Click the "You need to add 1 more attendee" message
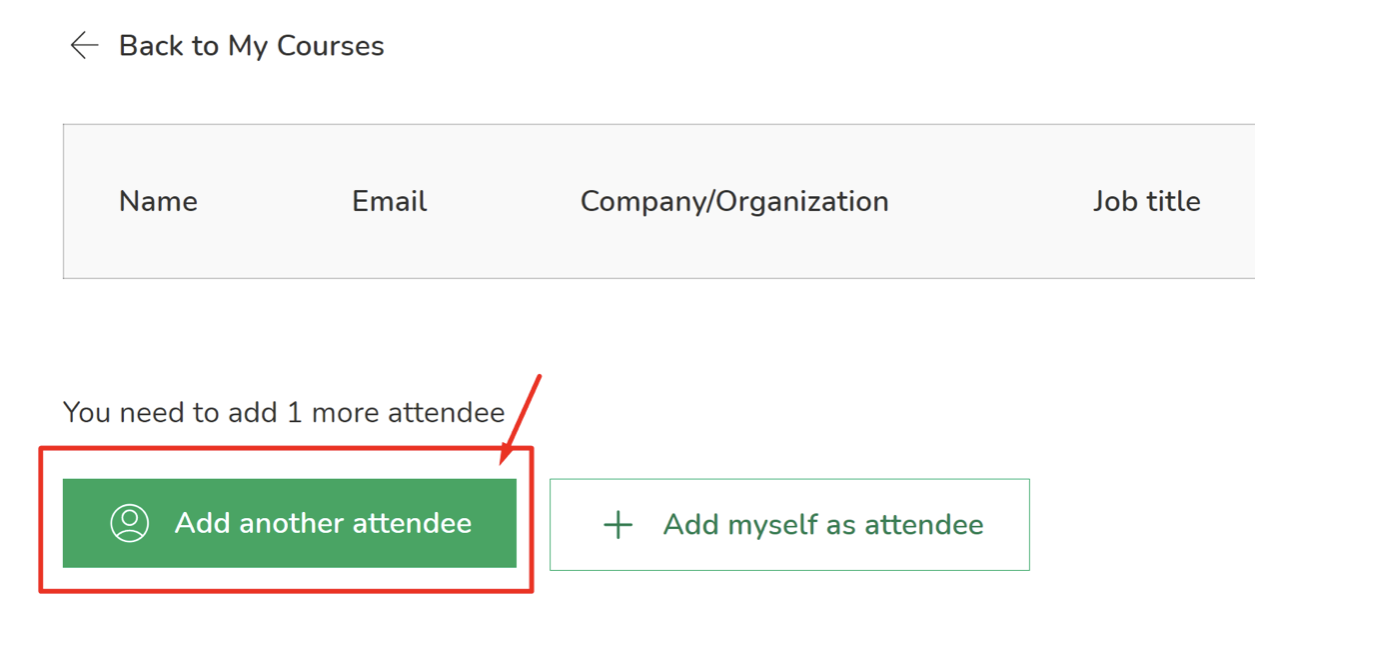This screenshot has height=648, width=1388. click(284, 412)
